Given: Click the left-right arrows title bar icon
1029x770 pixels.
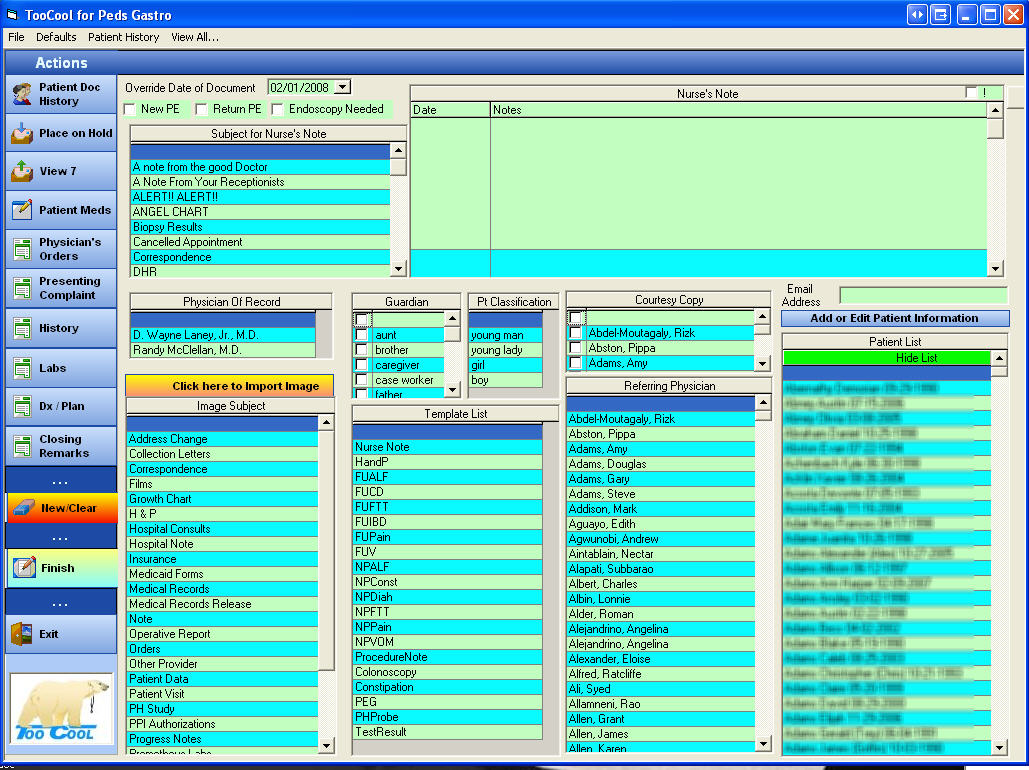Looking at the screenshot, I should point(917,14).
